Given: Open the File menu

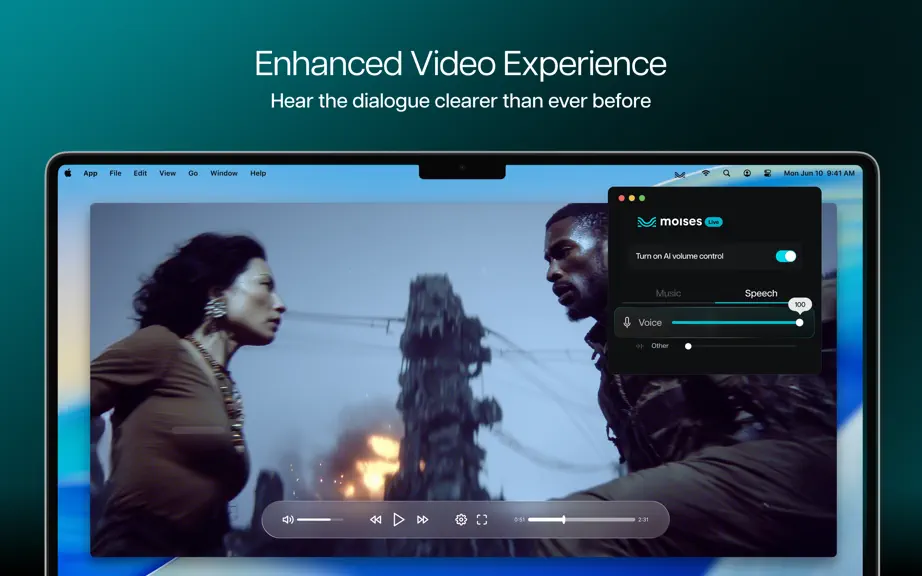Looking at the screenshot, I should [115, 173].
